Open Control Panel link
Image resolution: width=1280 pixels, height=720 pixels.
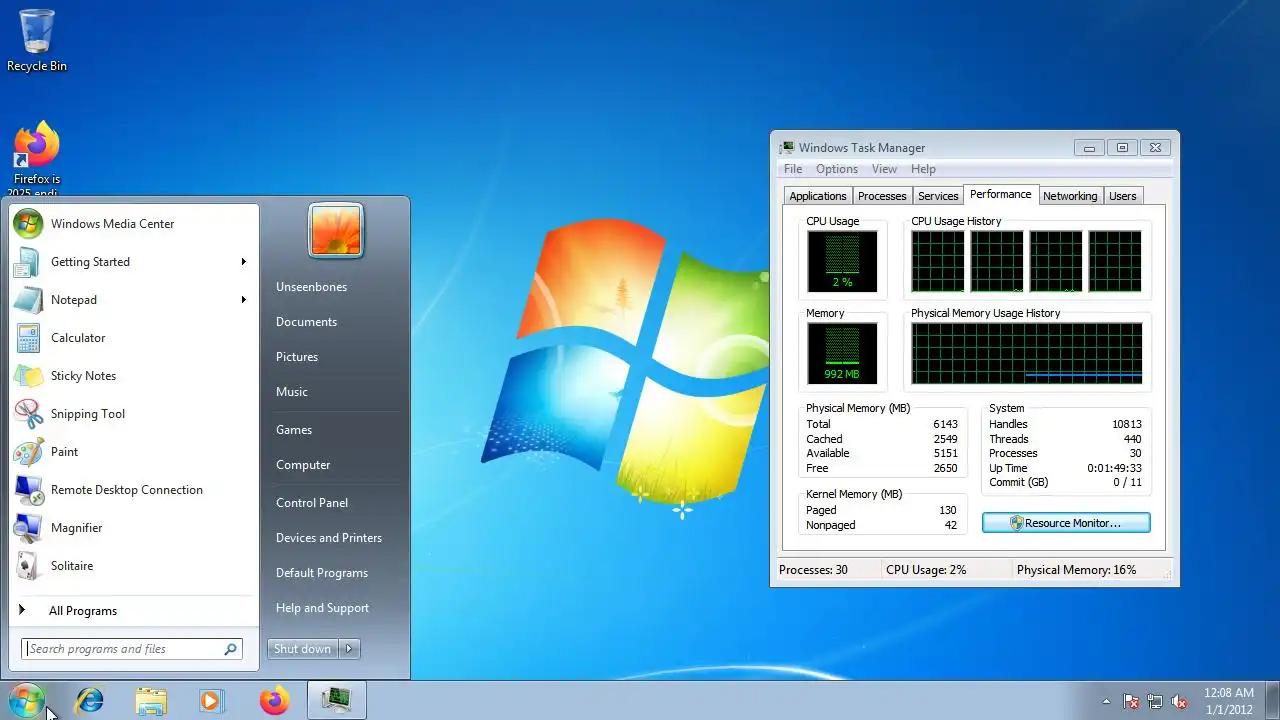[312, 503]
